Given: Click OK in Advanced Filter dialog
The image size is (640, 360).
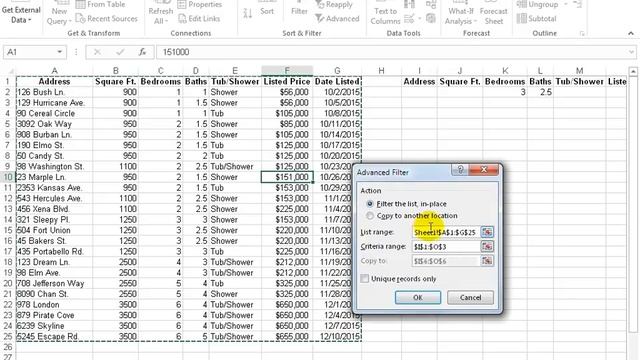Looking at the screenshot, I should (418, 297).
